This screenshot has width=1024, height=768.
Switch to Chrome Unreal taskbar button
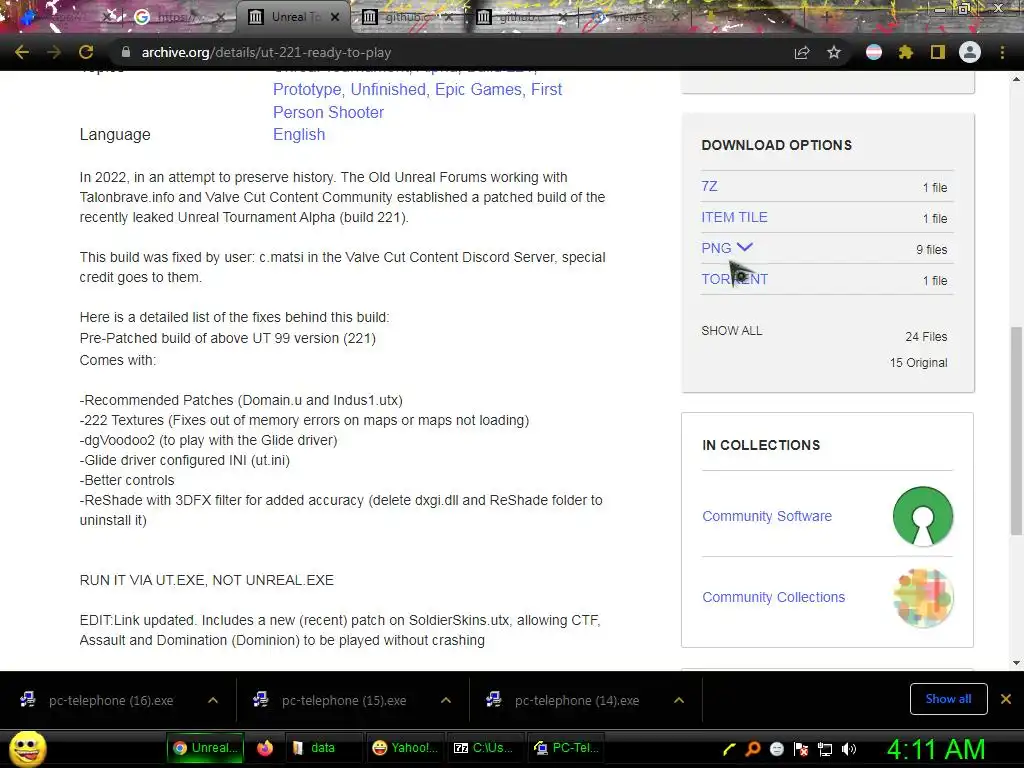[205, 748]
